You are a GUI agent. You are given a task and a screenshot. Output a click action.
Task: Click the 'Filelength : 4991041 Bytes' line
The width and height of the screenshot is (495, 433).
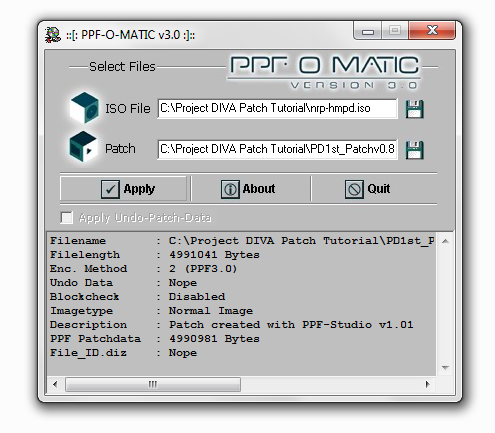point(155,255)
